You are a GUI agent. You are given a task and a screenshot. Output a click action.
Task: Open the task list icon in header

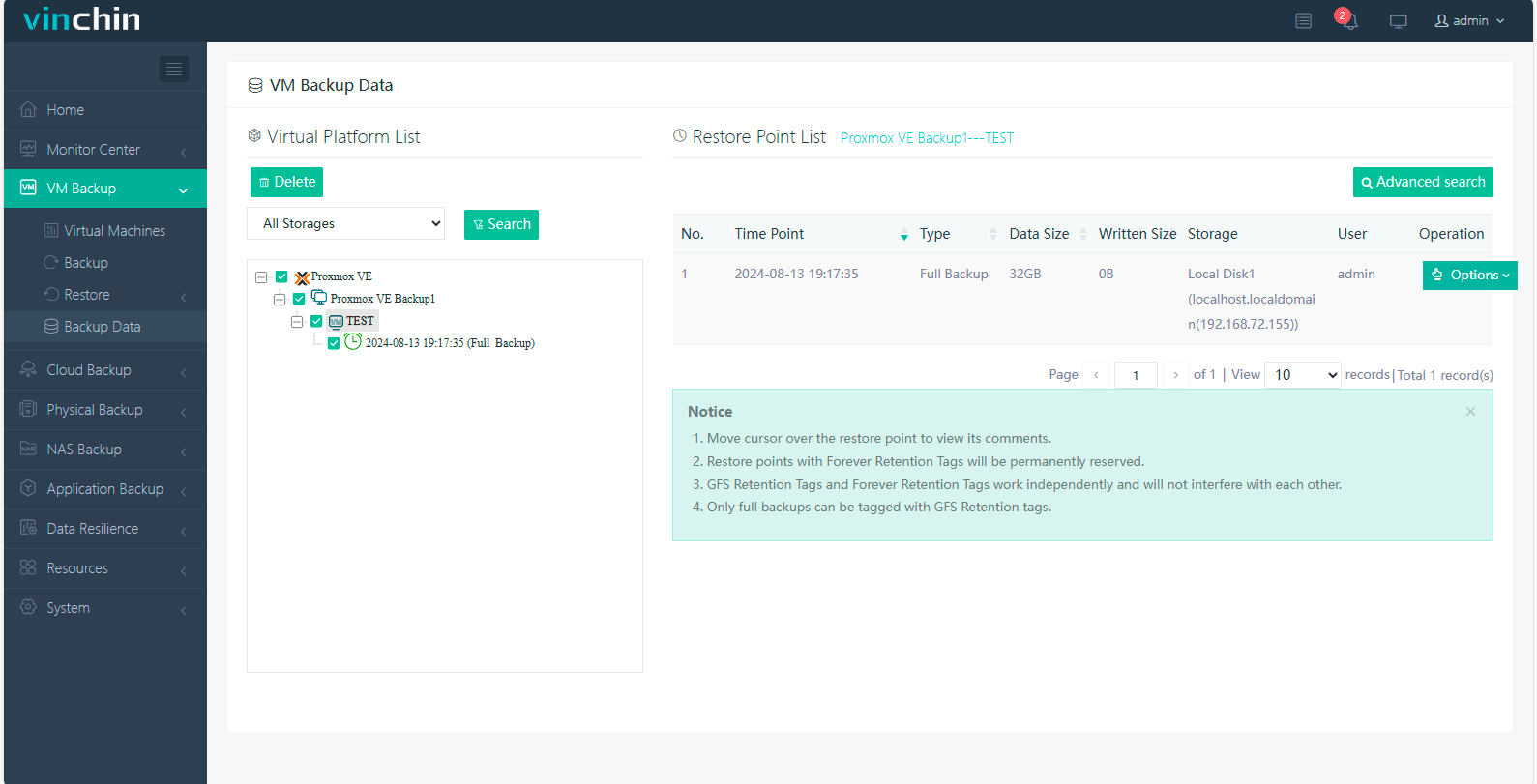click(1304, 20)
